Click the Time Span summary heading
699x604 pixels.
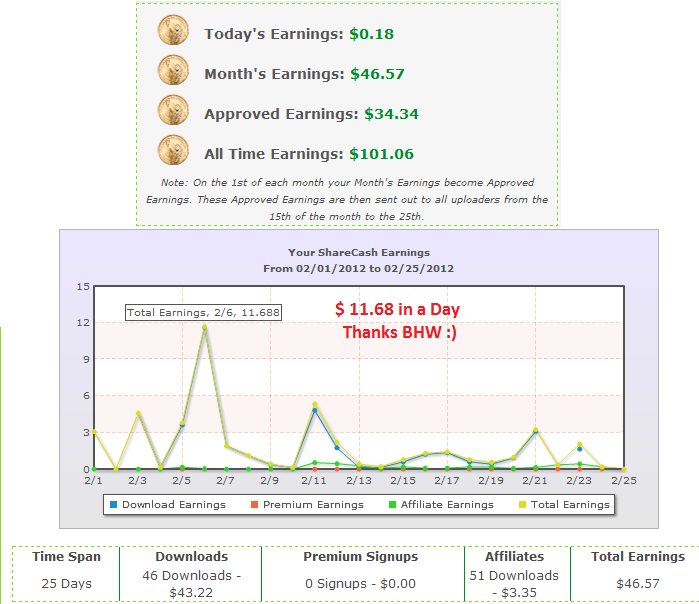(x=66, y=556)
